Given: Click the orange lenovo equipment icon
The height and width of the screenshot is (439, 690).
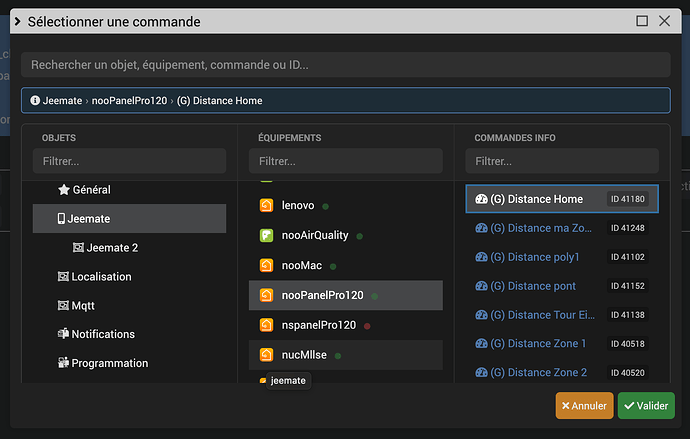Looking at the screenshot, I should pos(266,205).
